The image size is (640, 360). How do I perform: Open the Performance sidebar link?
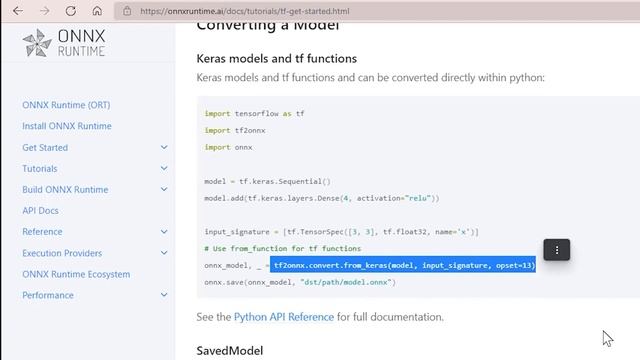pyautogui.click(x=48, y=295)
